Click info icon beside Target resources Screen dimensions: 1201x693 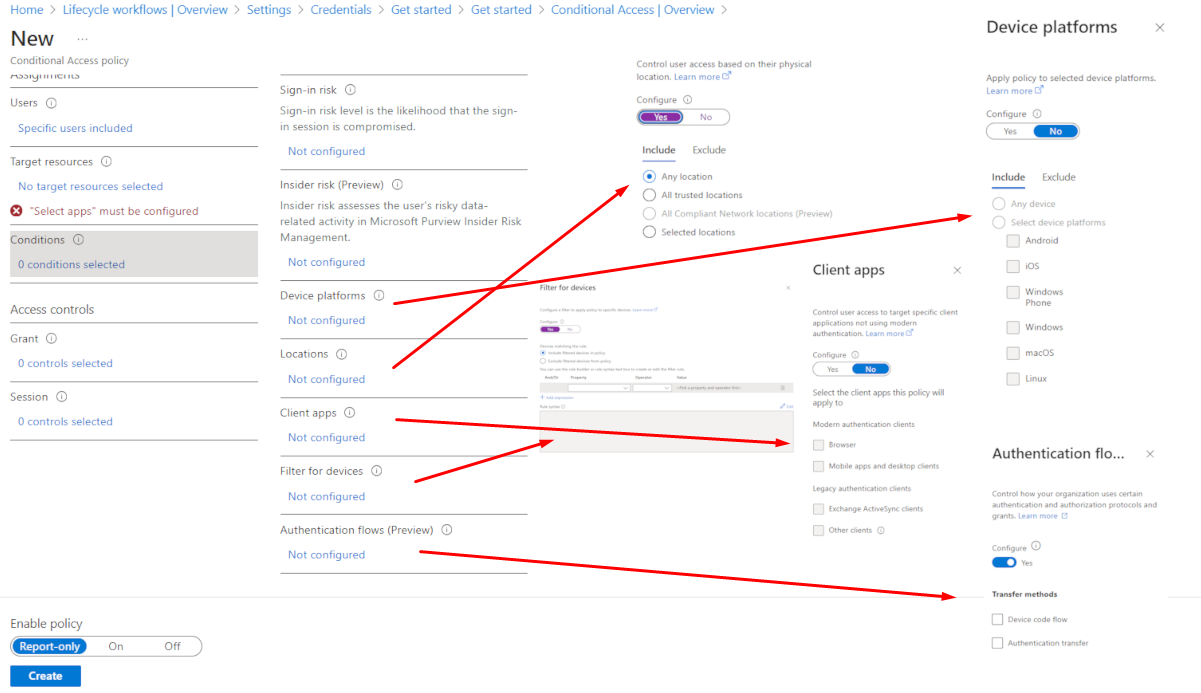106,162
